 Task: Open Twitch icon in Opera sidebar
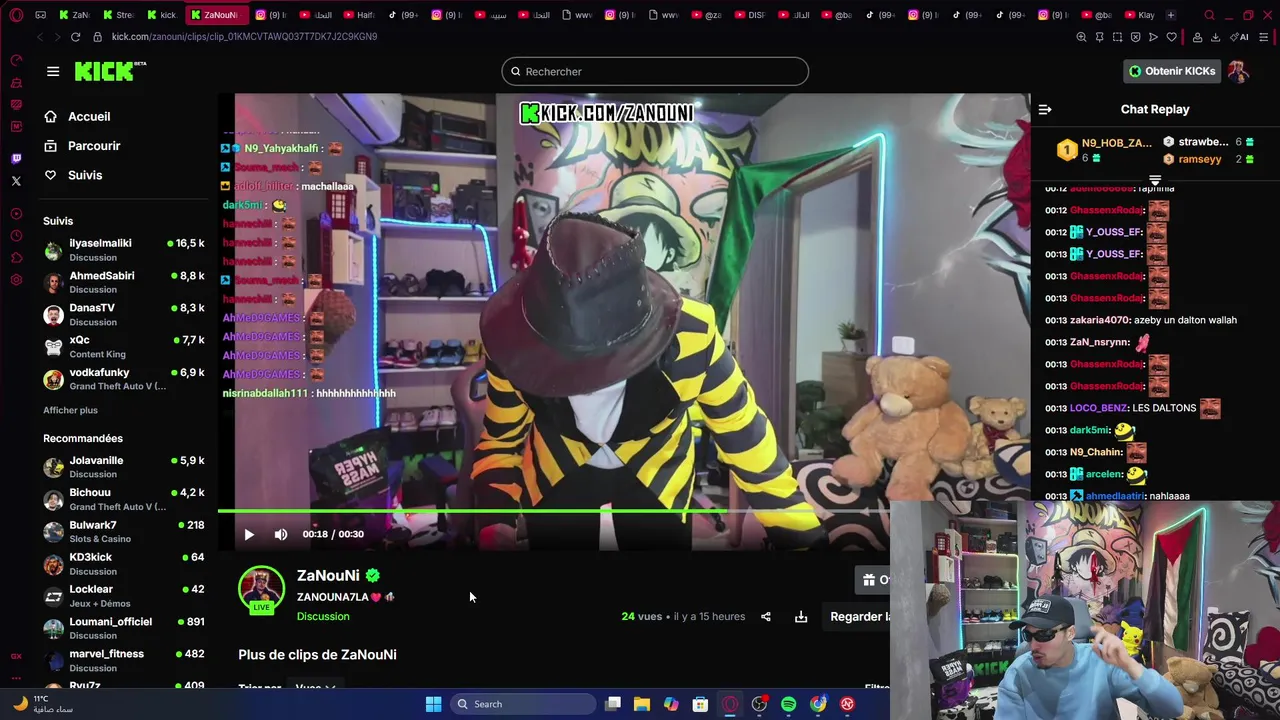16,158
